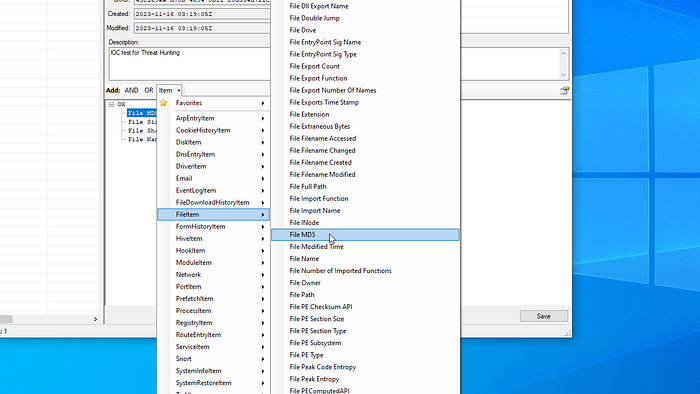Image resolution: width=700 pixels, height=394 pixels.
Task: Open PrefetchItem submenu
Action: click(213, 299)
